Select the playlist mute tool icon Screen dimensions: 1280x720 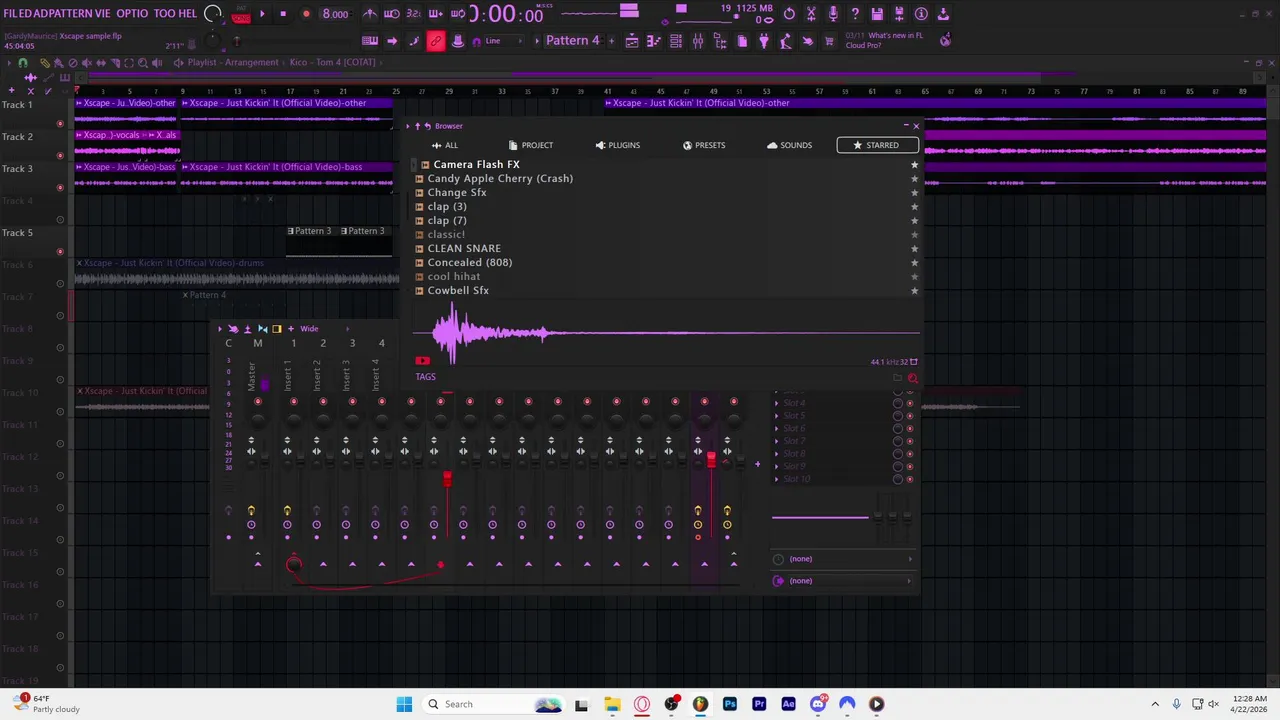(87, 63)
